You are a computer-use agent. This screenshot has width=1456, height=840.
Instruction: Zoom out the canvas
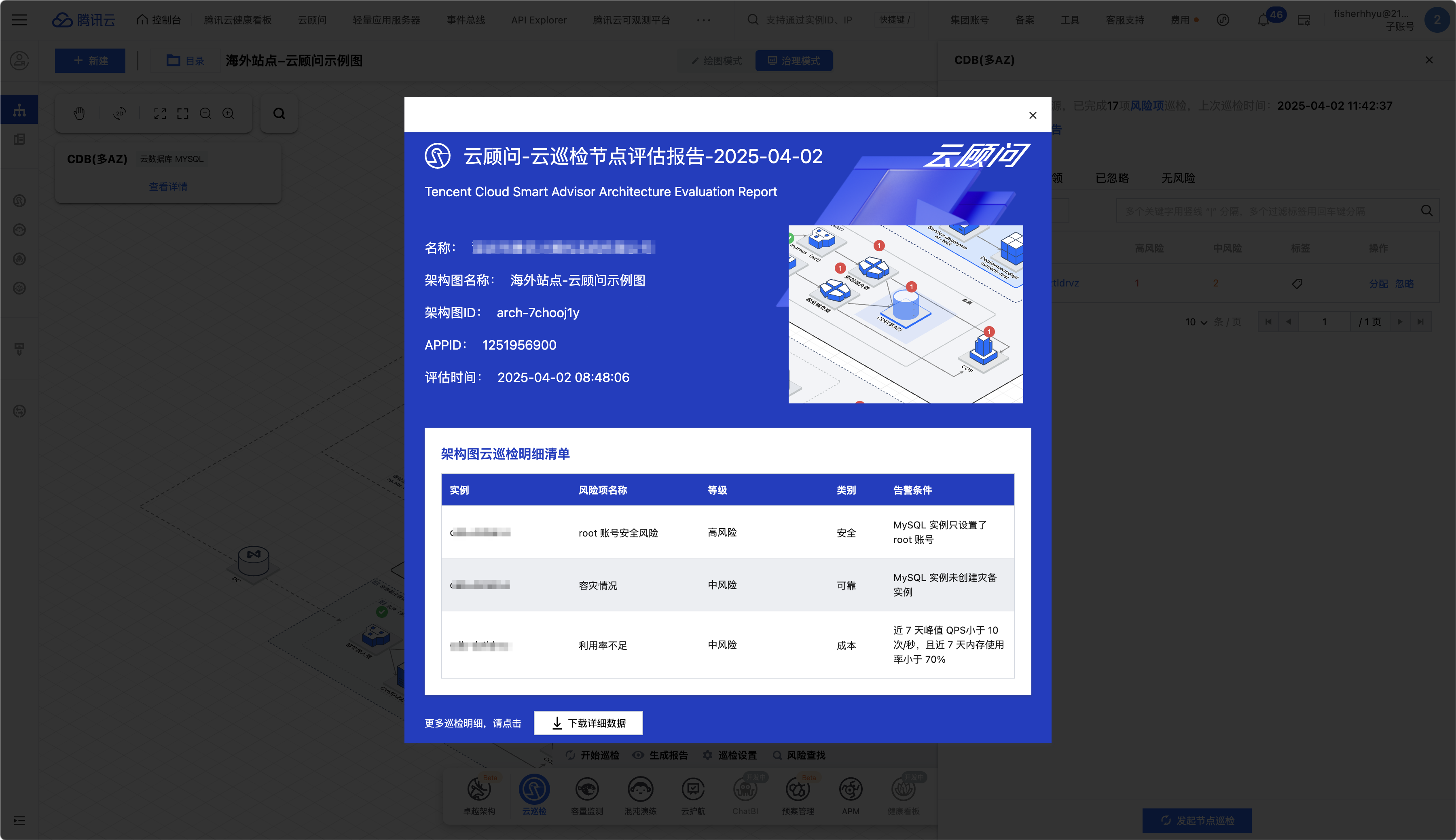[x=205, y=114]
